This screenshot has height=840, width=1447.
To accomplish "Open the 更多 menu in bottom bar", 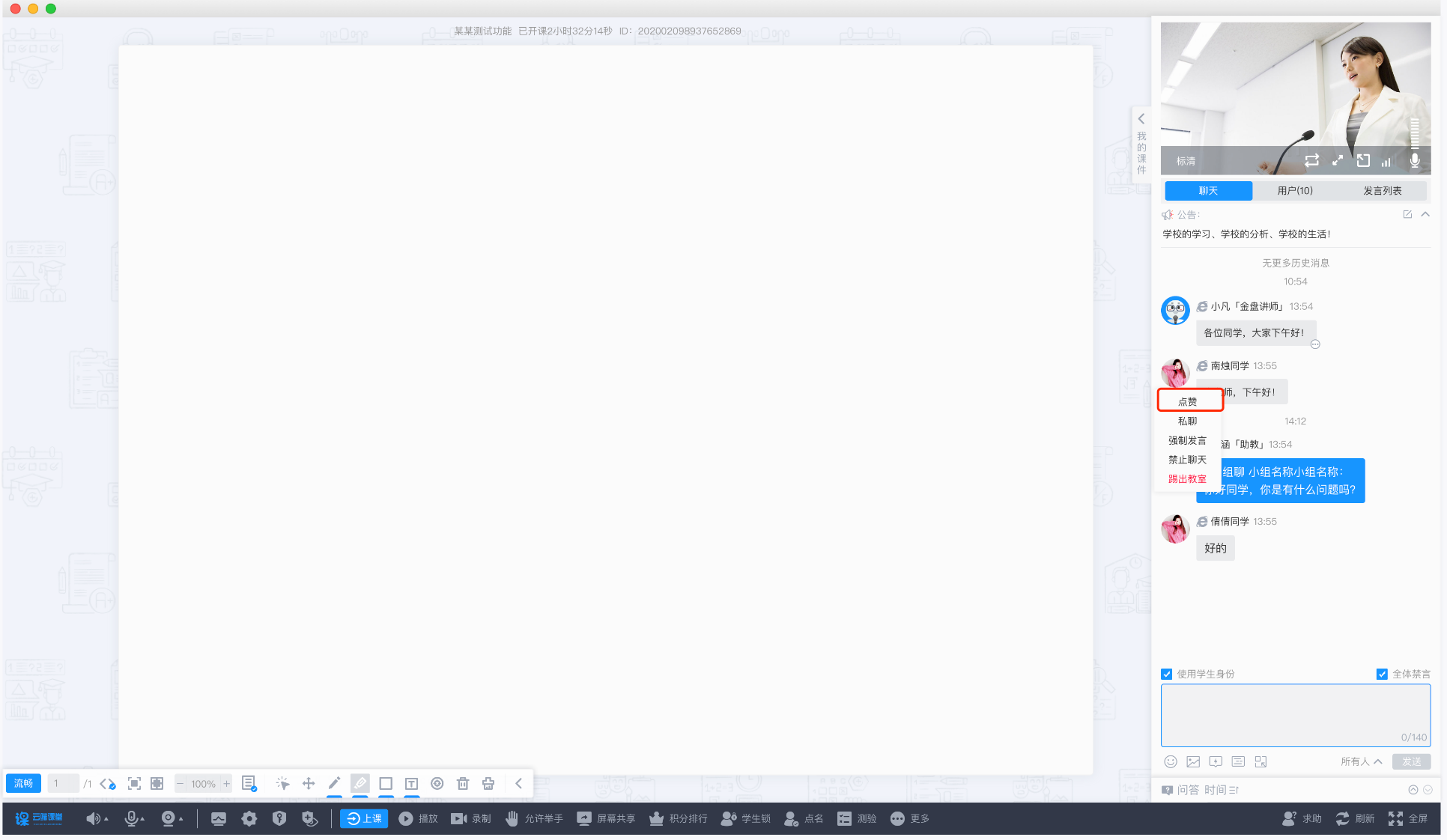I will click(909, 818).
